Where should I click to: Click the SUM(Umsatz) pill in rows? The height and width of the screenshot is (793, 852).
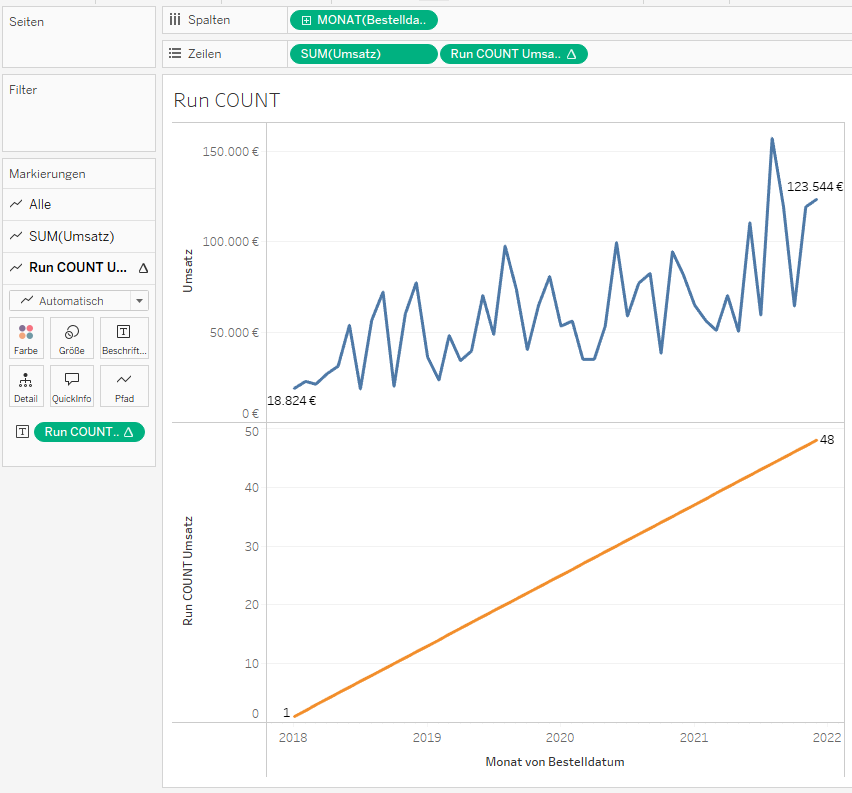(x=363, y=54)
